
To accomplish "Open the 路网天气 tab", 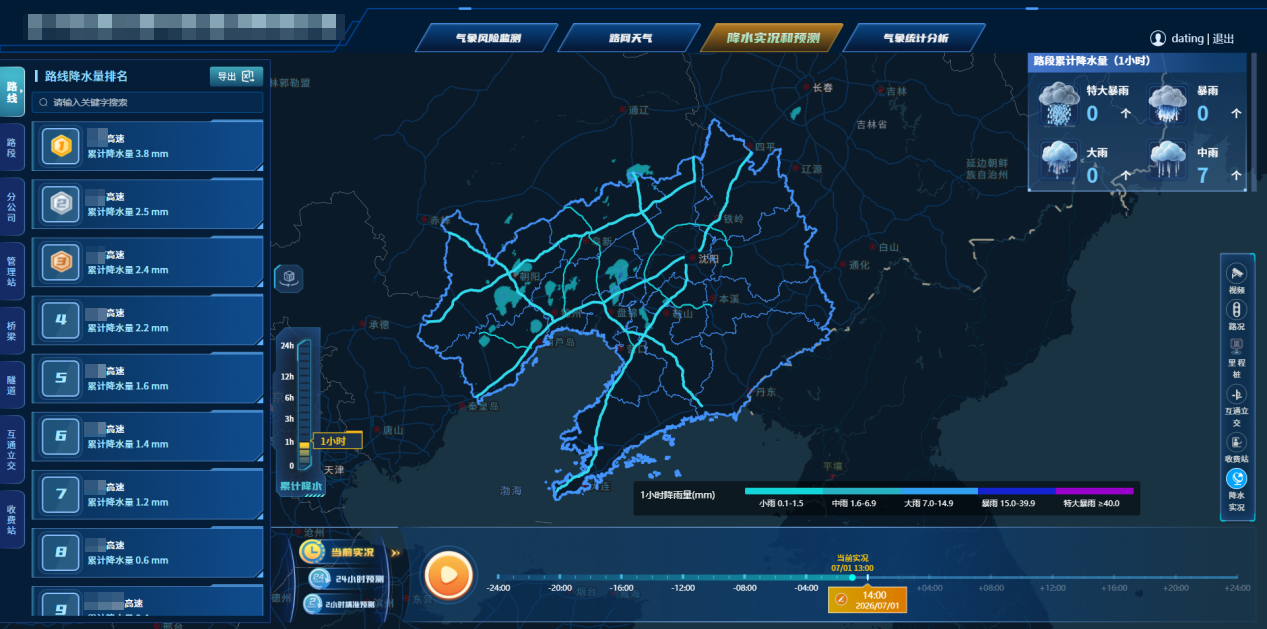I will point(630,38).
